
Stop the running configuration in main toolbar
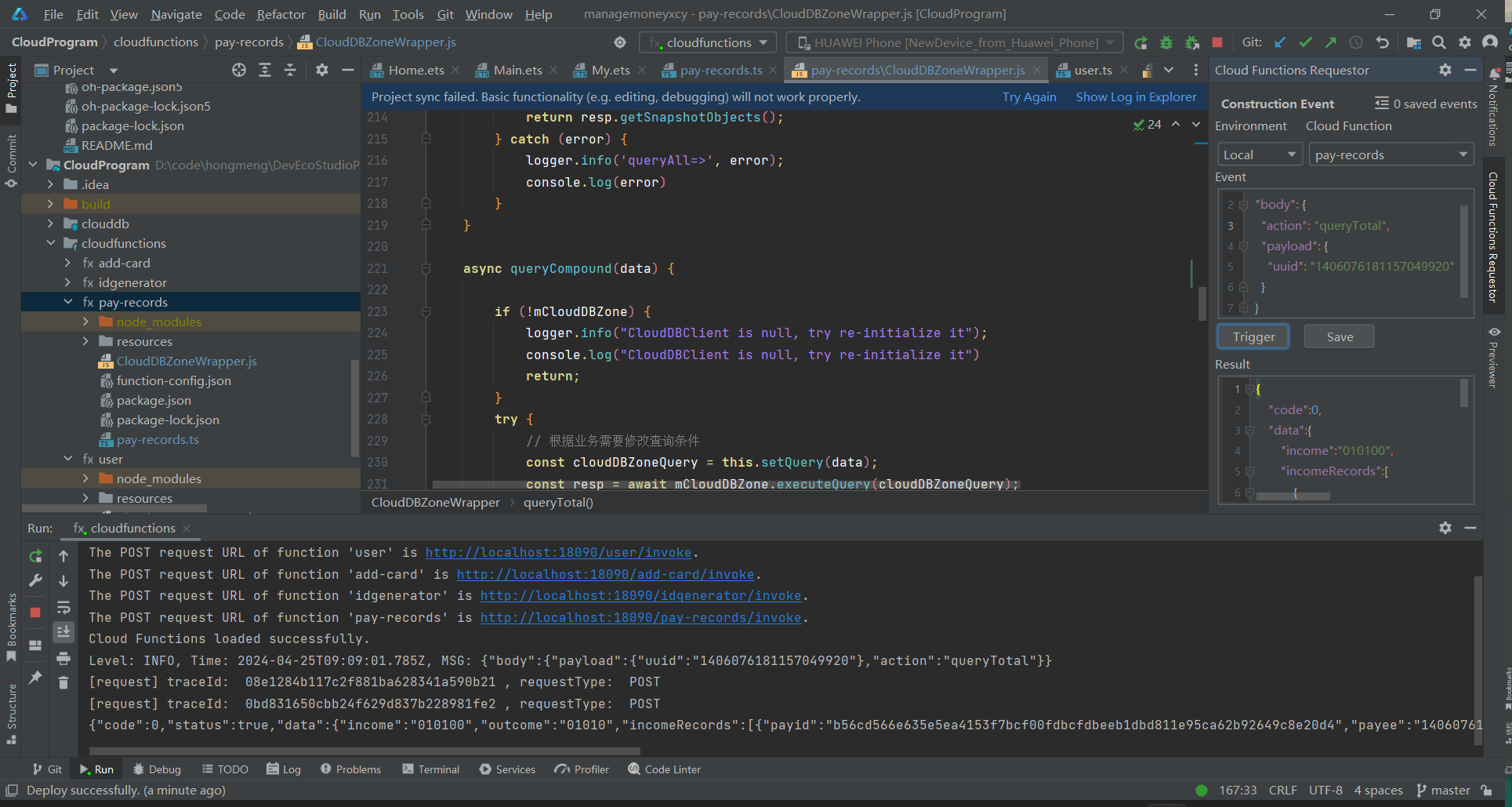[1217, 42]
